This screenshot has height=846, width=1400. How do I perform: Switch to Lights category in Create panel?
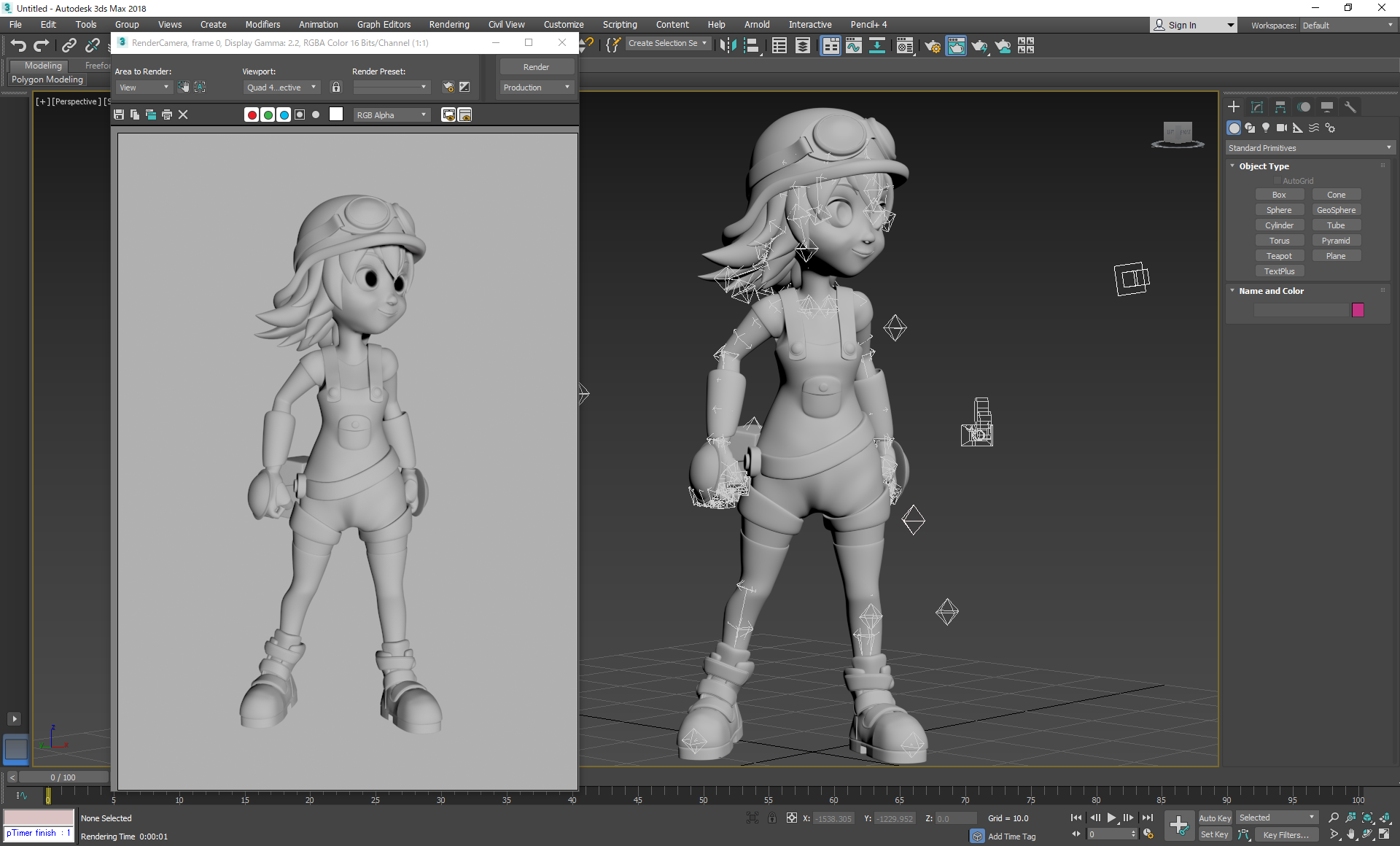1266,128
